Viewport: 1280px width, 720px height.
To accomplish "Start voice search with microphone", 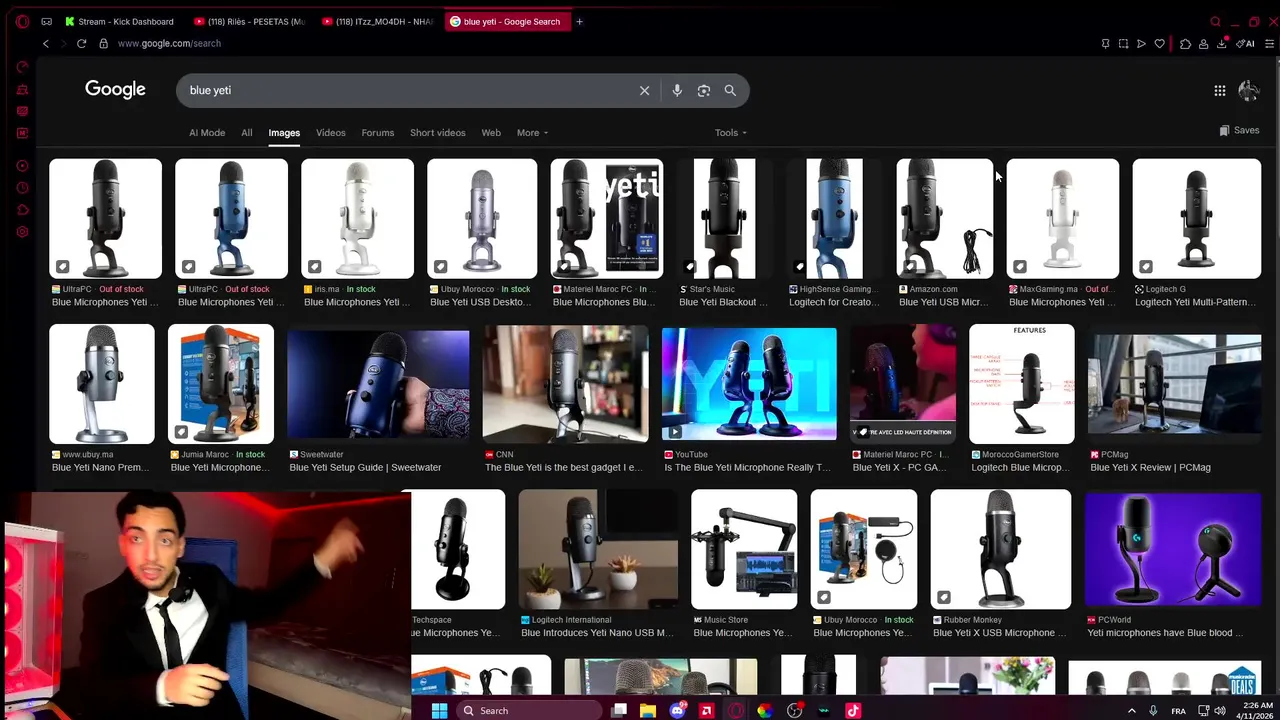I will (677, 90).
